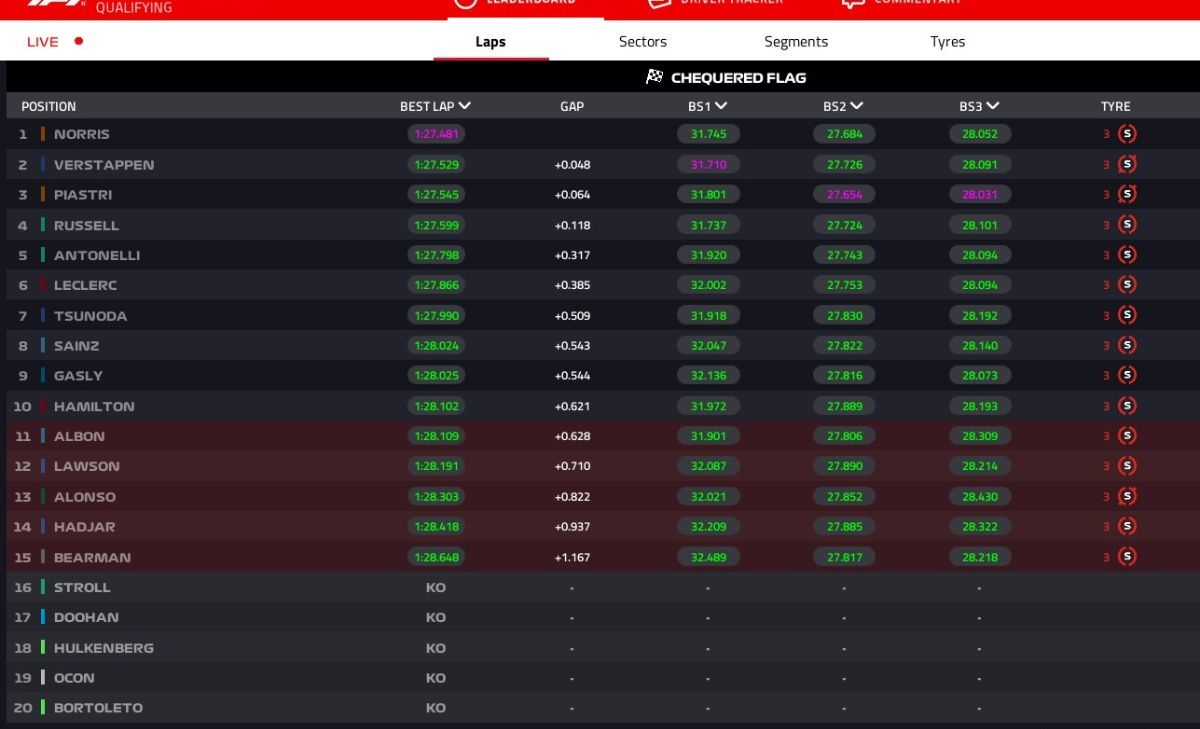Viewport: 1200px width, 729px height.
Task: Click the red live indicator dot
Action: coord(79,42)
